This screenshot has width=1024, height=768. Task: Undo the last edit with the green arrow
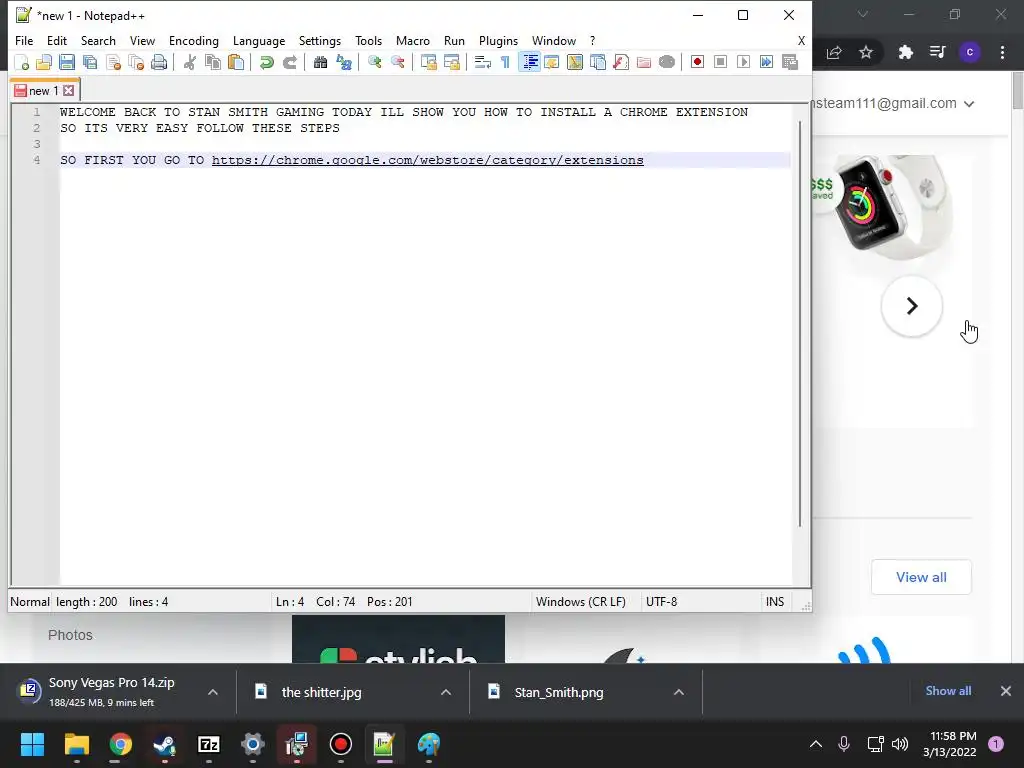(266, 62)
